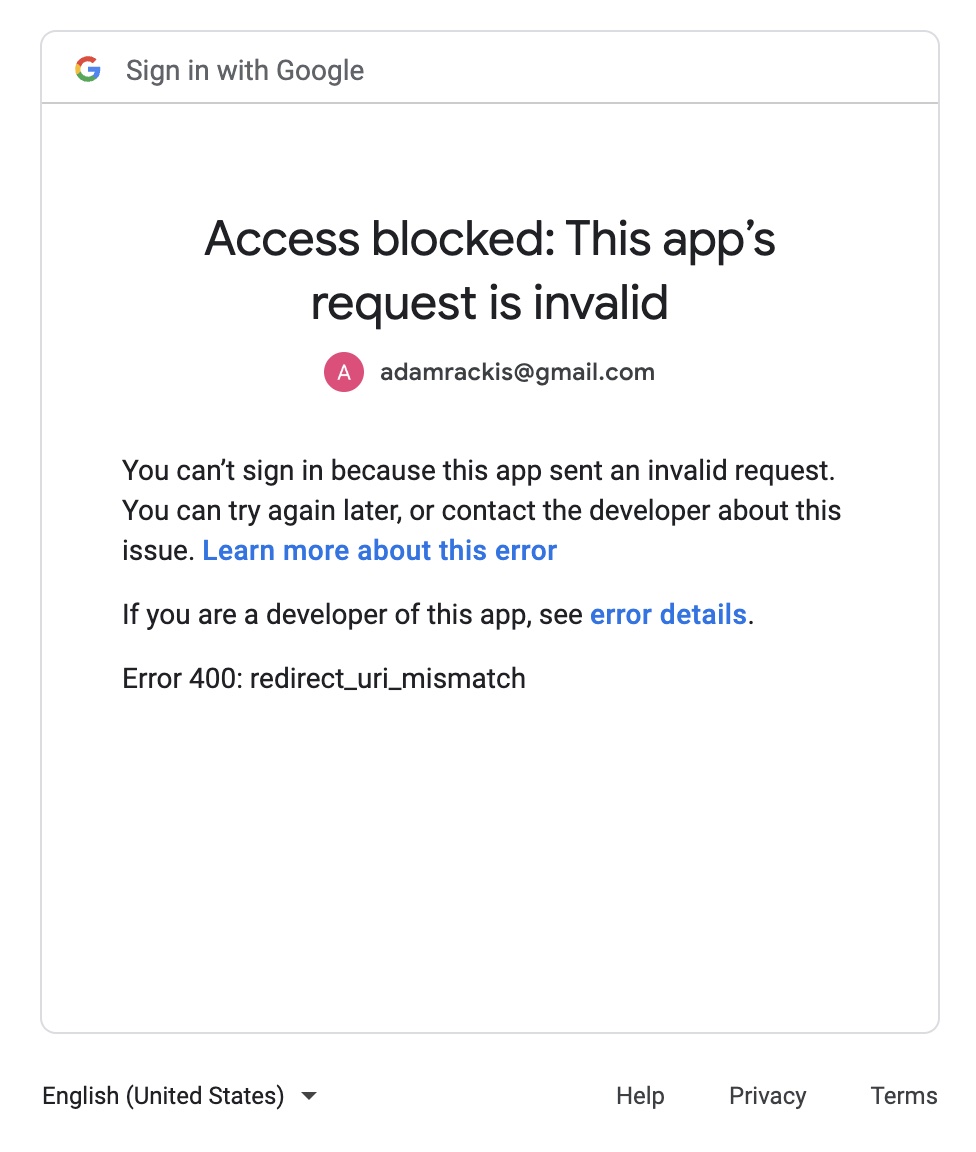Click the "You can't sign in" sentence
Image resolution: width=976 pixels, height=1152 pixels.
[478, 469]
